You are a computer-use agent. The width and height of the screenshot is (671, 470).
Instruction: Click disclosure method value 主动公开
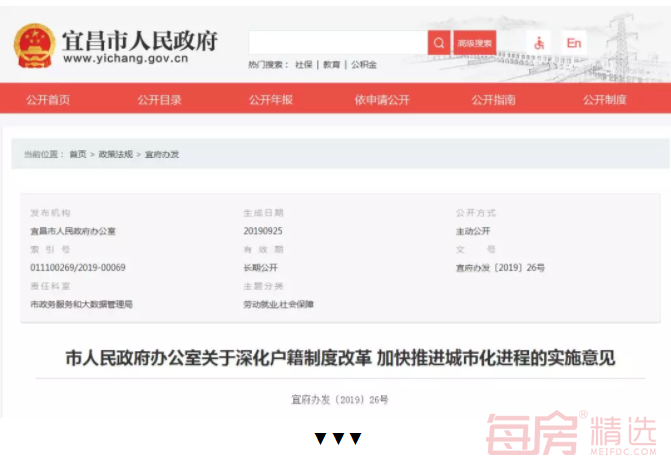click(473, 231)
